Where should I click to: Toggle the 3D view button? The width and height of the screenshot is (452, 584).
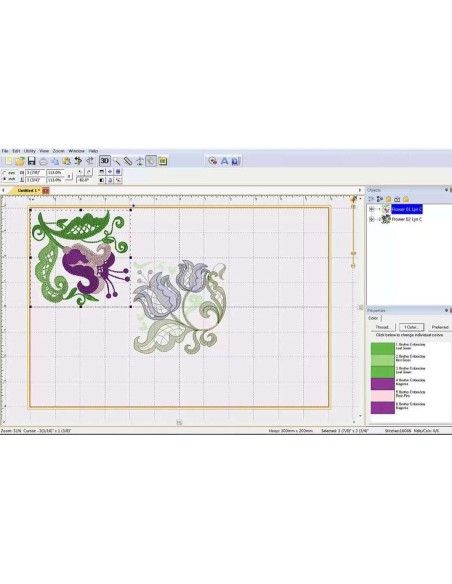click(x=105, y=161)
